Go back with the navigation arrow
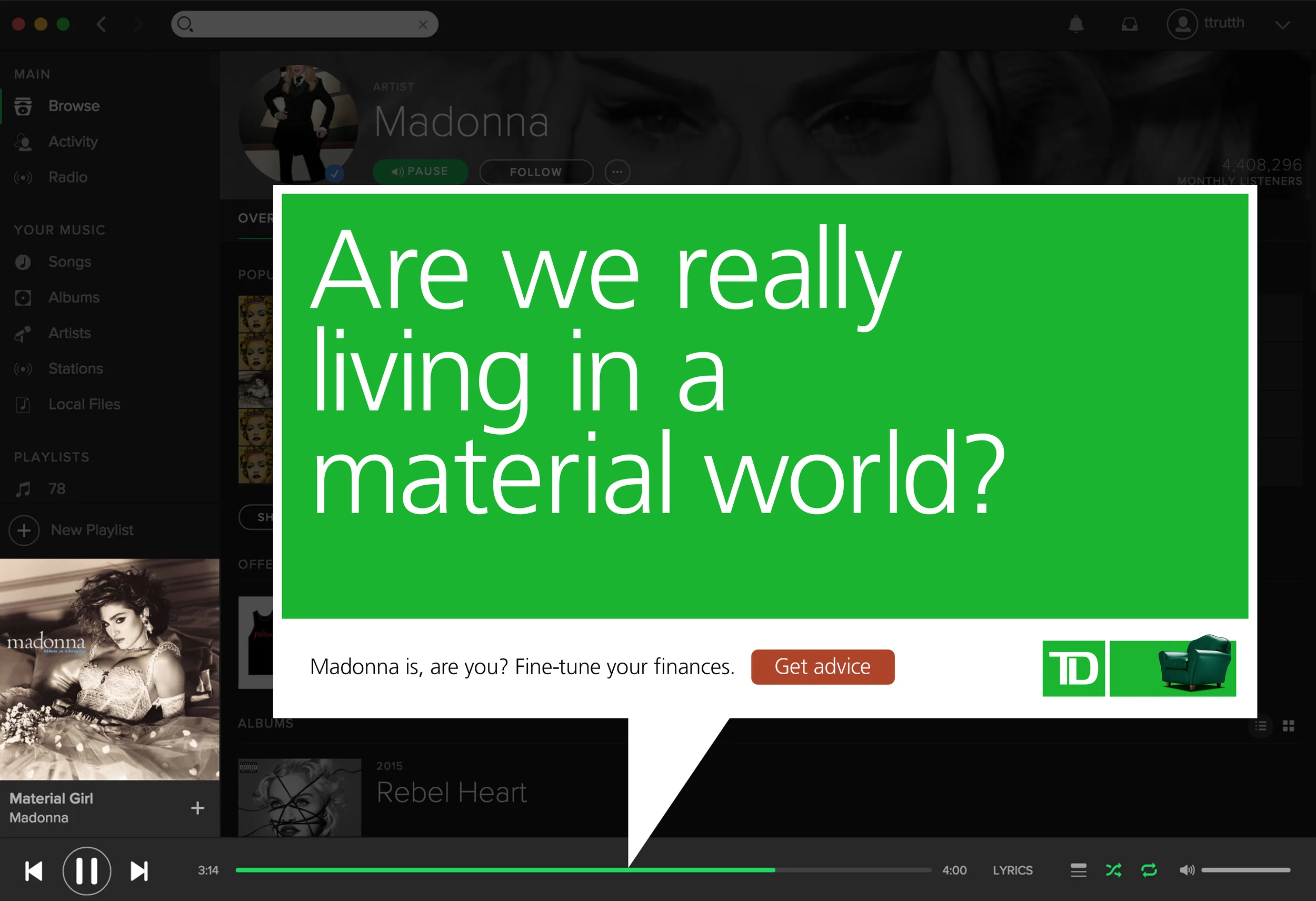The width and height of the screenshot is (1316, 901). coord(102,24)
